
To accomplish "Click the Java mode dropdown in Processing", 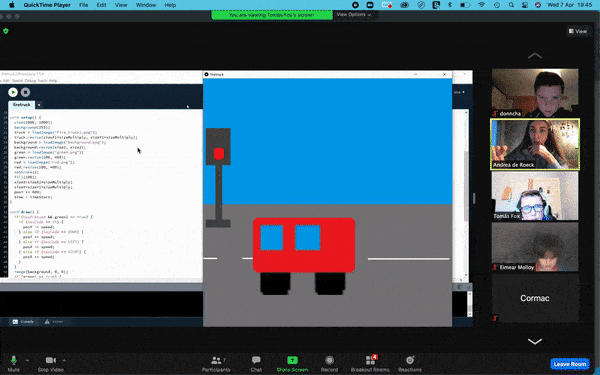I will coord(459,92).
